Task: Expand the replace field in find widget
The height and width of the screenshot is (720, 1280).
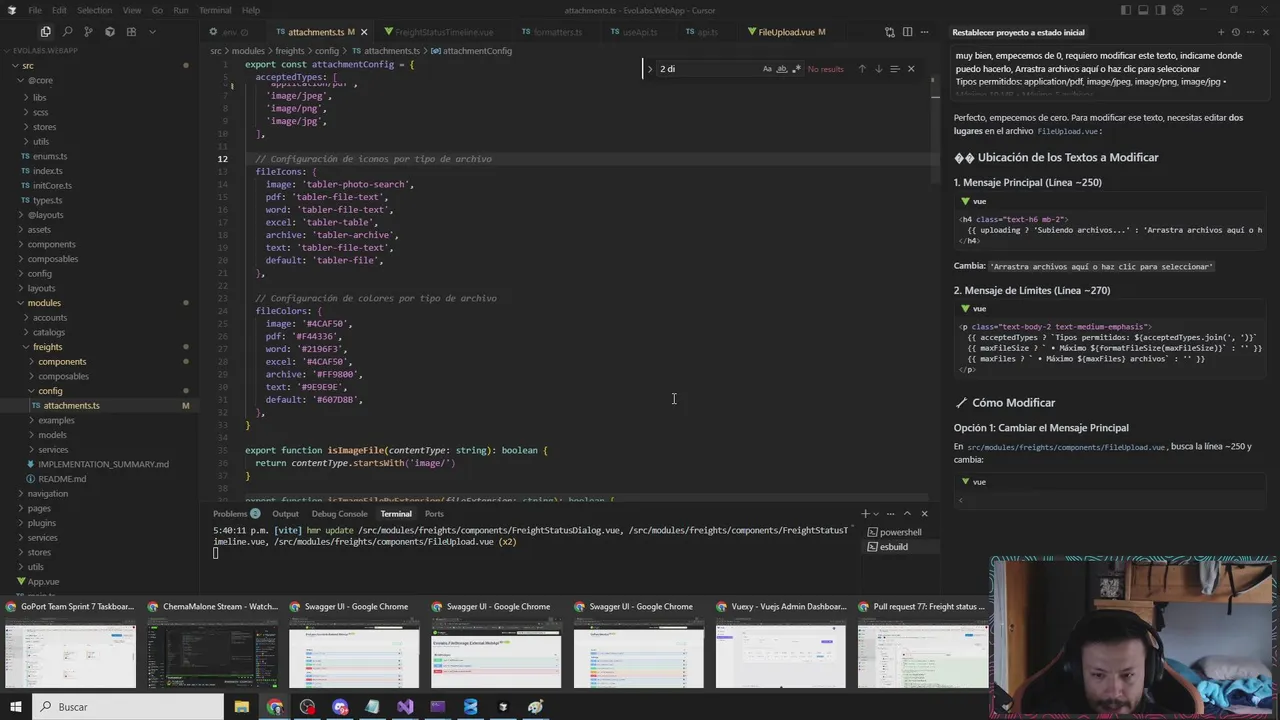Action: pos(650,69)
